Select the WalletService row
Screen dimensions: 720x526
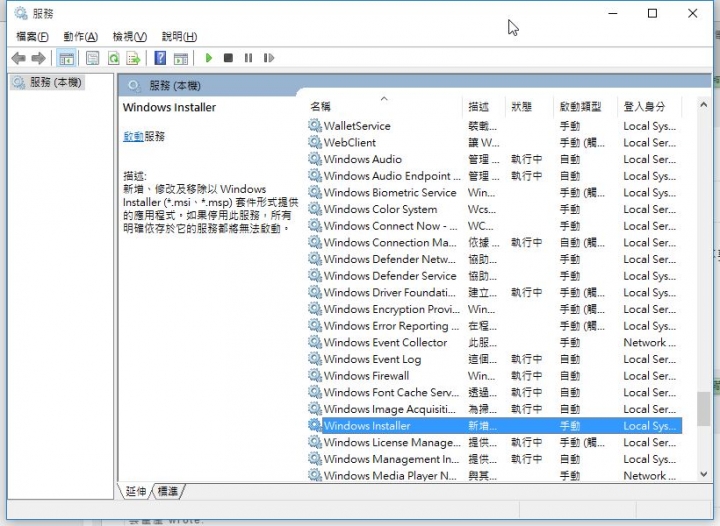point(494,126)
